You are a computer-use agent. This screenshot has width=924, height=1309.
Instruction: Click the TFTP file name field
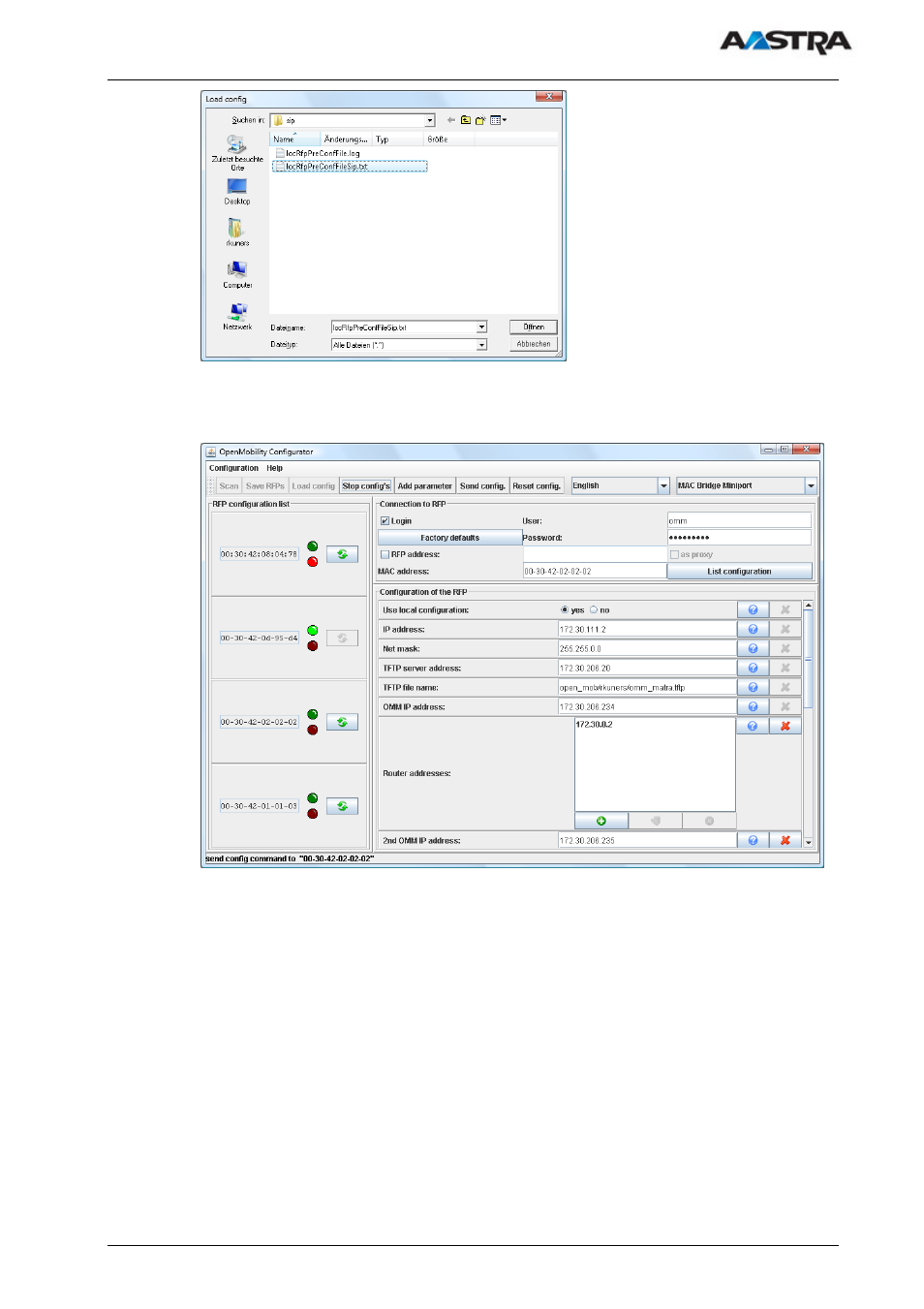(x=647, y=687)
